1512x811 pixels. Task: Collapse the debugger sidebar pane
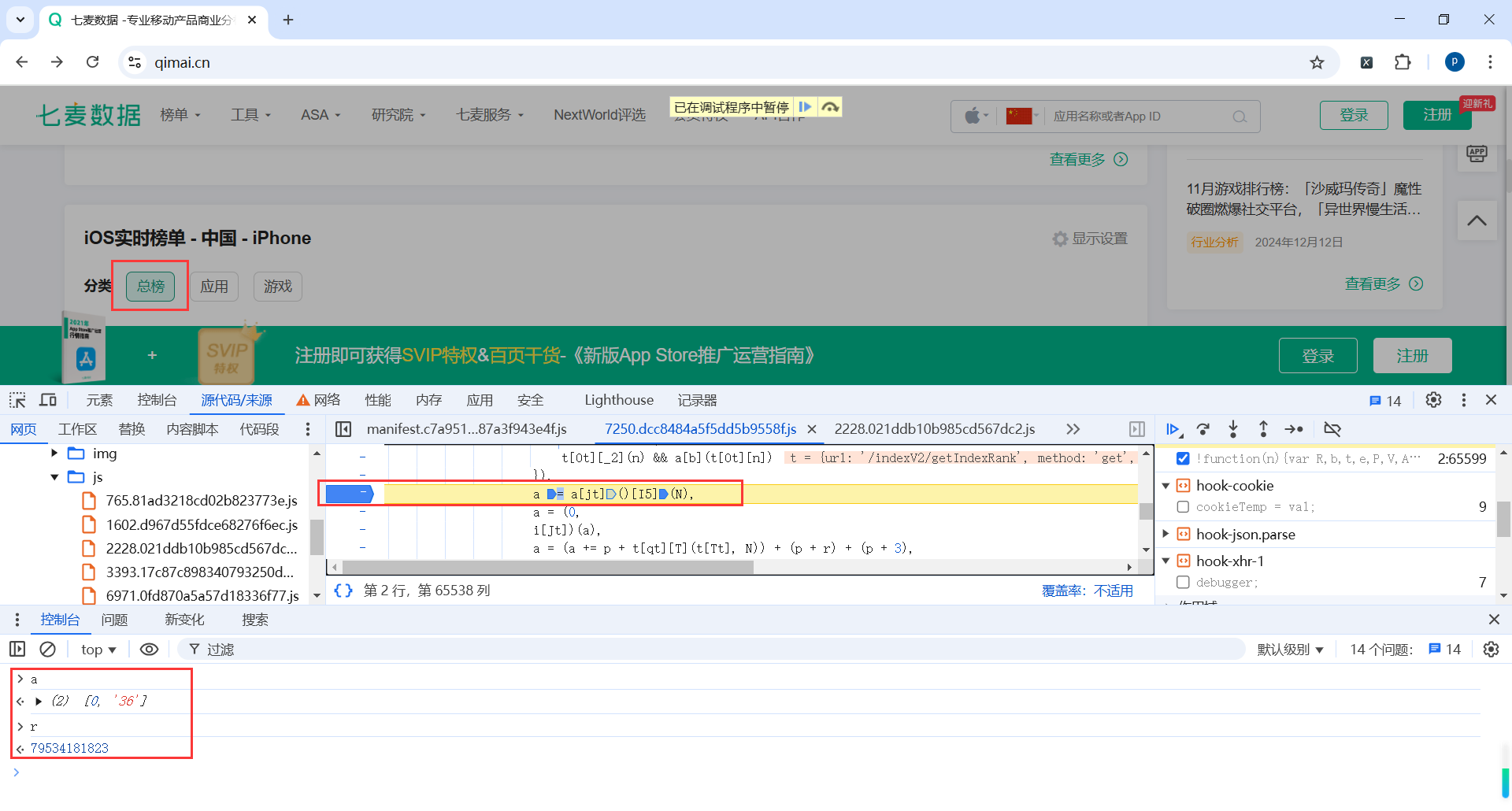pos(1137,429)
